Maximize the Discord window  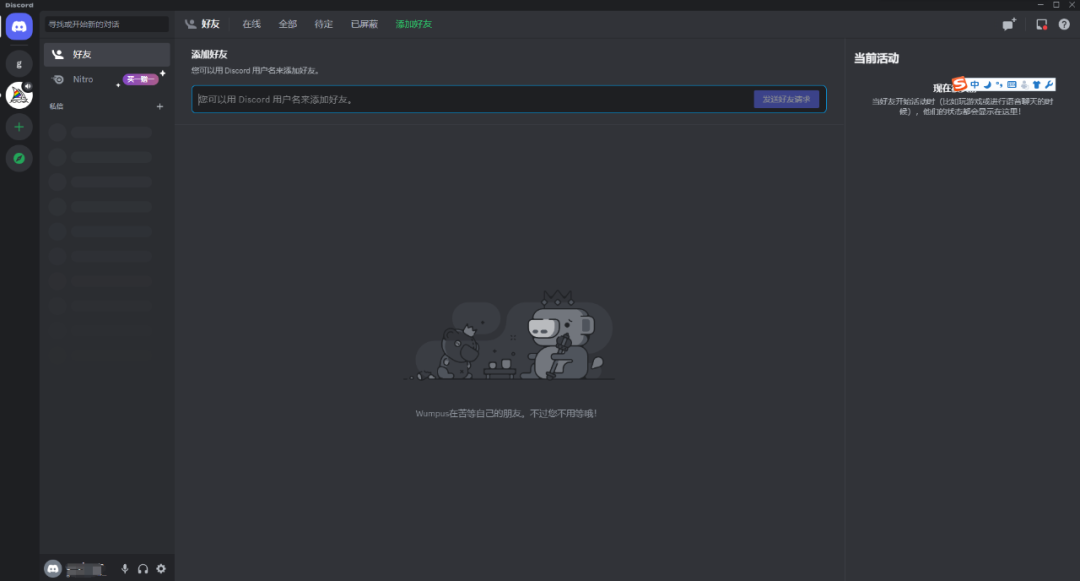click(x=1057, y=5)
